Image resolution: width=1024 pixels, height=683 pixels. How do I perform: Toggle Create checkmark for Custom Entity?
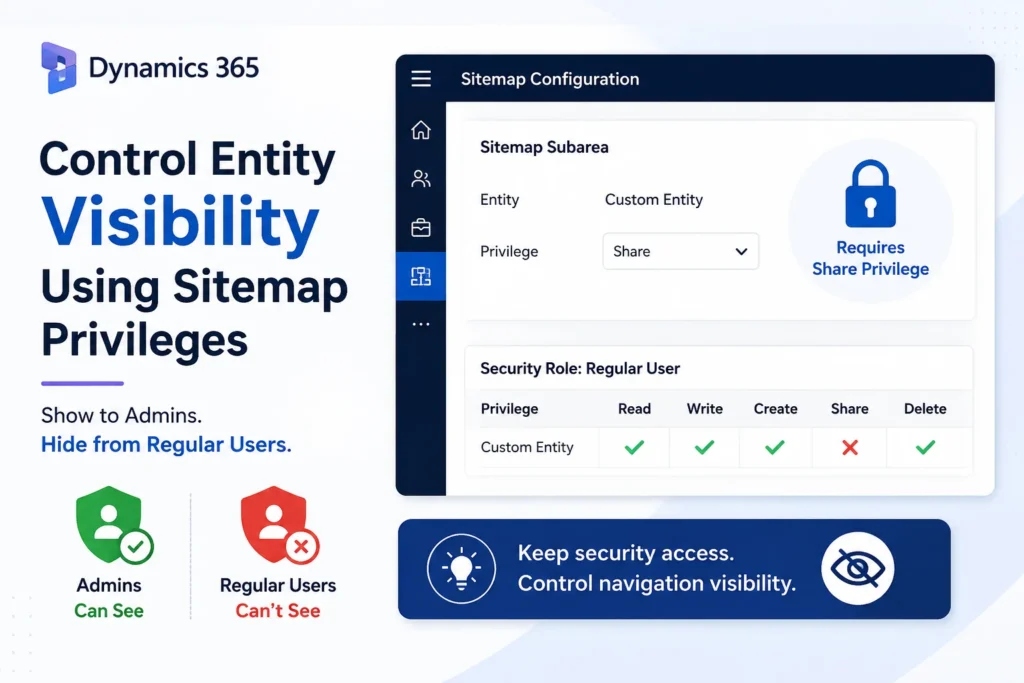tap(775, 447)
